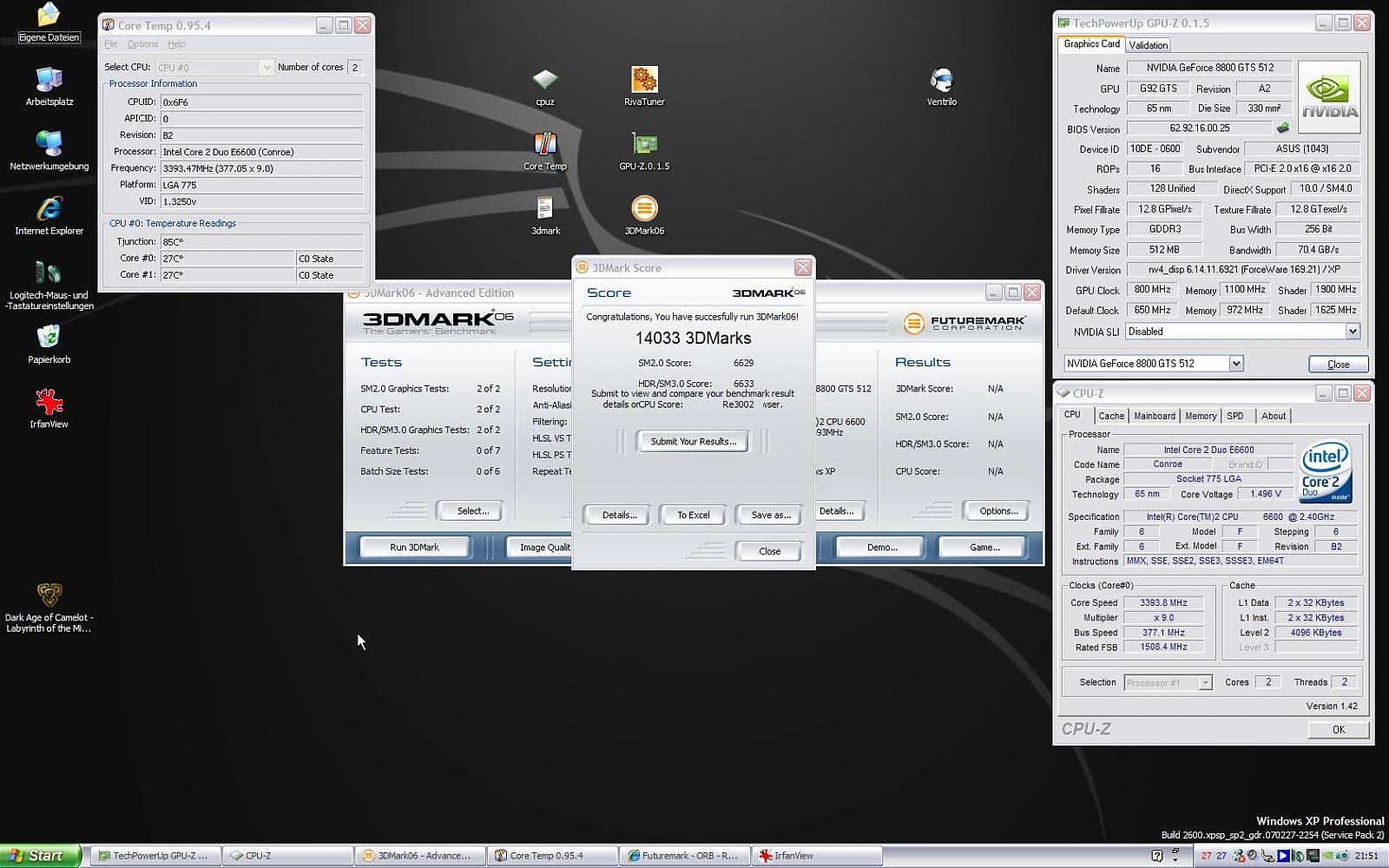
Task: Select the Graphics Card tab in GPU-Z
Action: click(x=1091, y=44)
